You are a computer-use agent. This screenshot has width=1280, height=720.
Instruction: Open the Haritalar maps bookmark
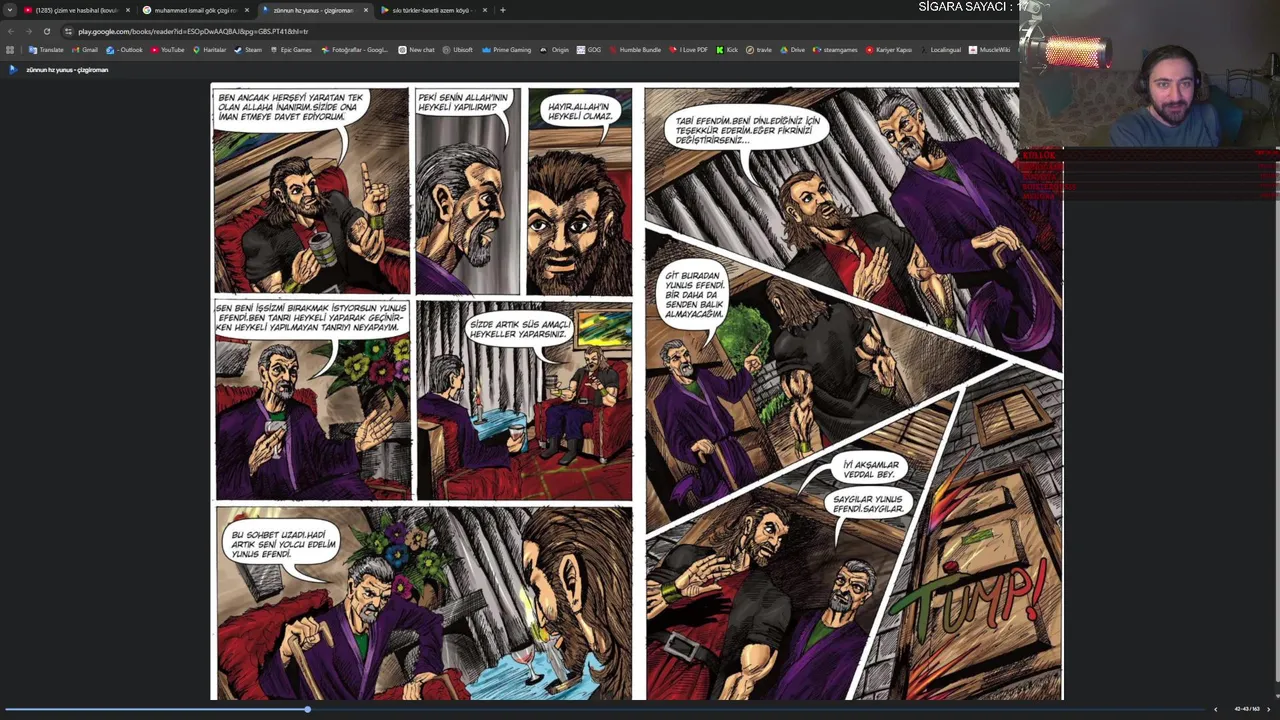pos(210,49)
